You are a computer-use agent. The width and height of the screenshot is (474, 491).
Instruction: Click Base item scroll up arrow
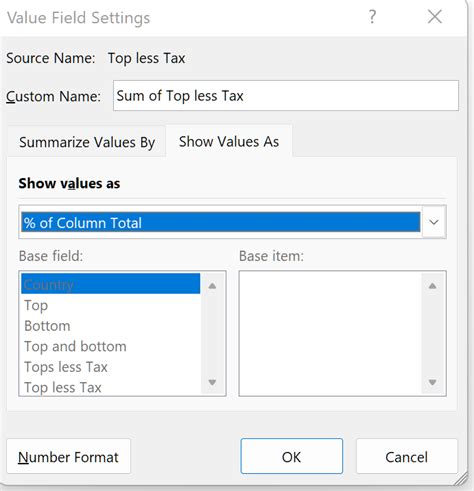pos(432,286)
